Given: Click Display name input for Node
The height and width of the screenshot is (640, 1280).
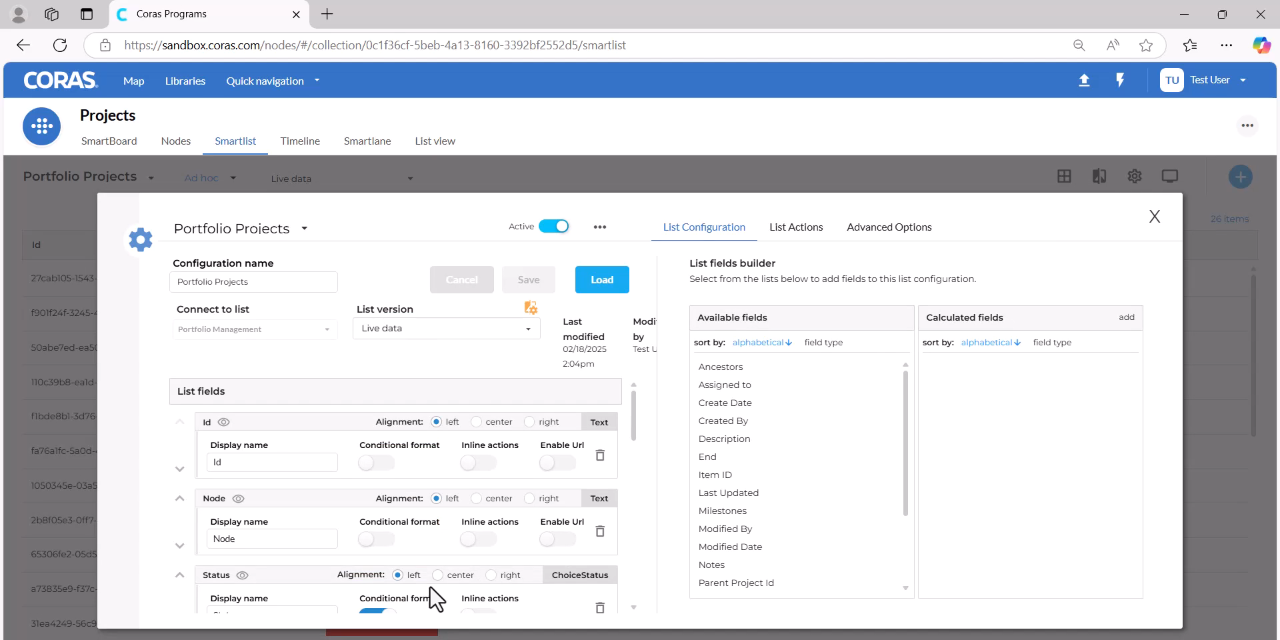Looking at the screenshot, I should tap(272, 538).
